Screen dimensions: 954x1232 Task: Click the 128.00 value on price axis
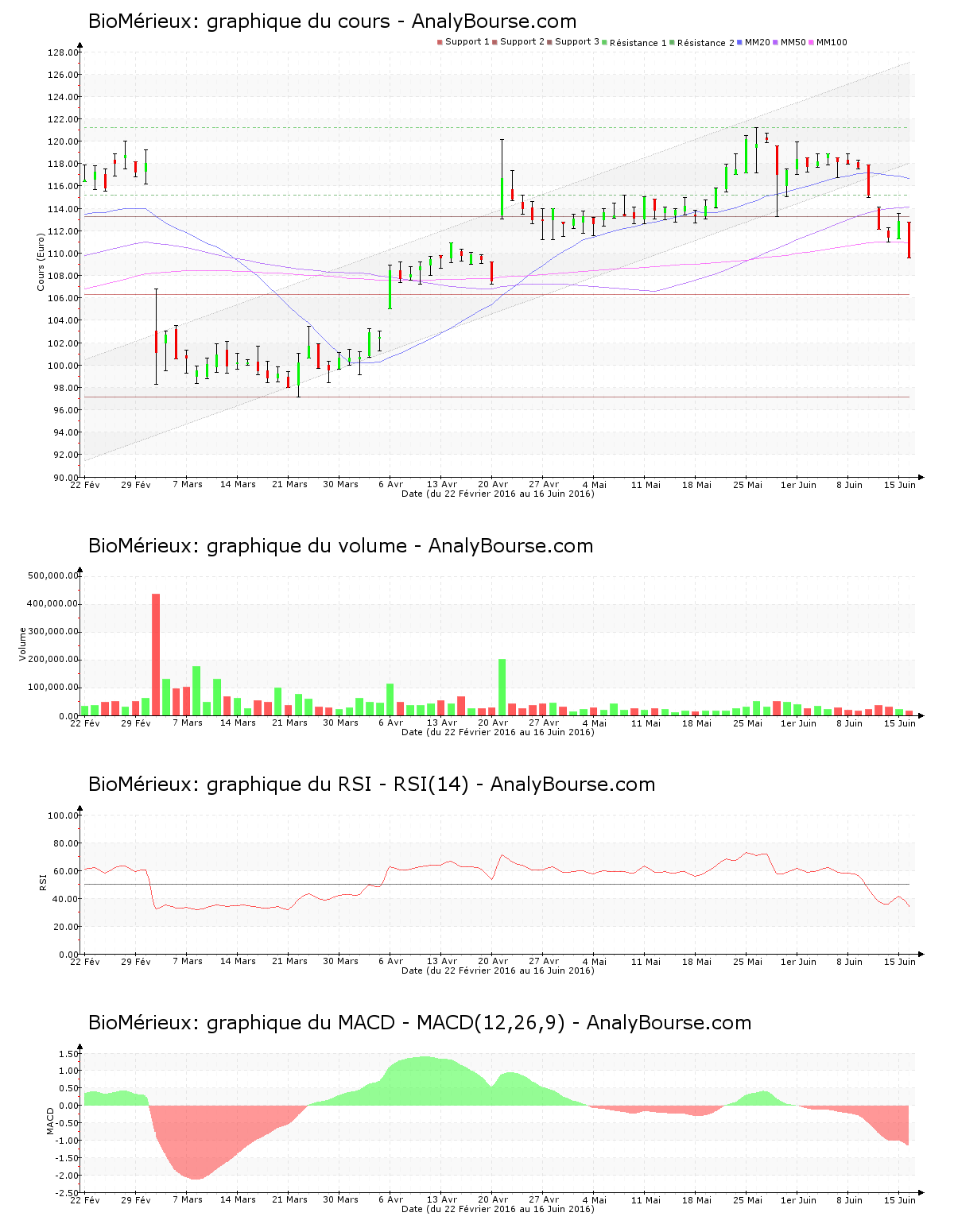click(x=63, y=52)
